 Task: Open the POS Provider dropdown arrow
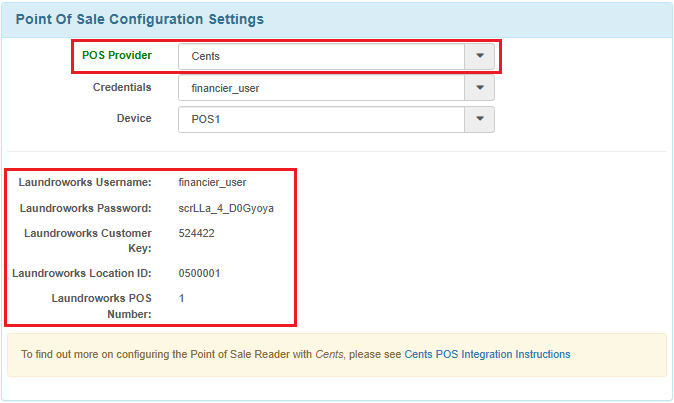pos(479,56)
